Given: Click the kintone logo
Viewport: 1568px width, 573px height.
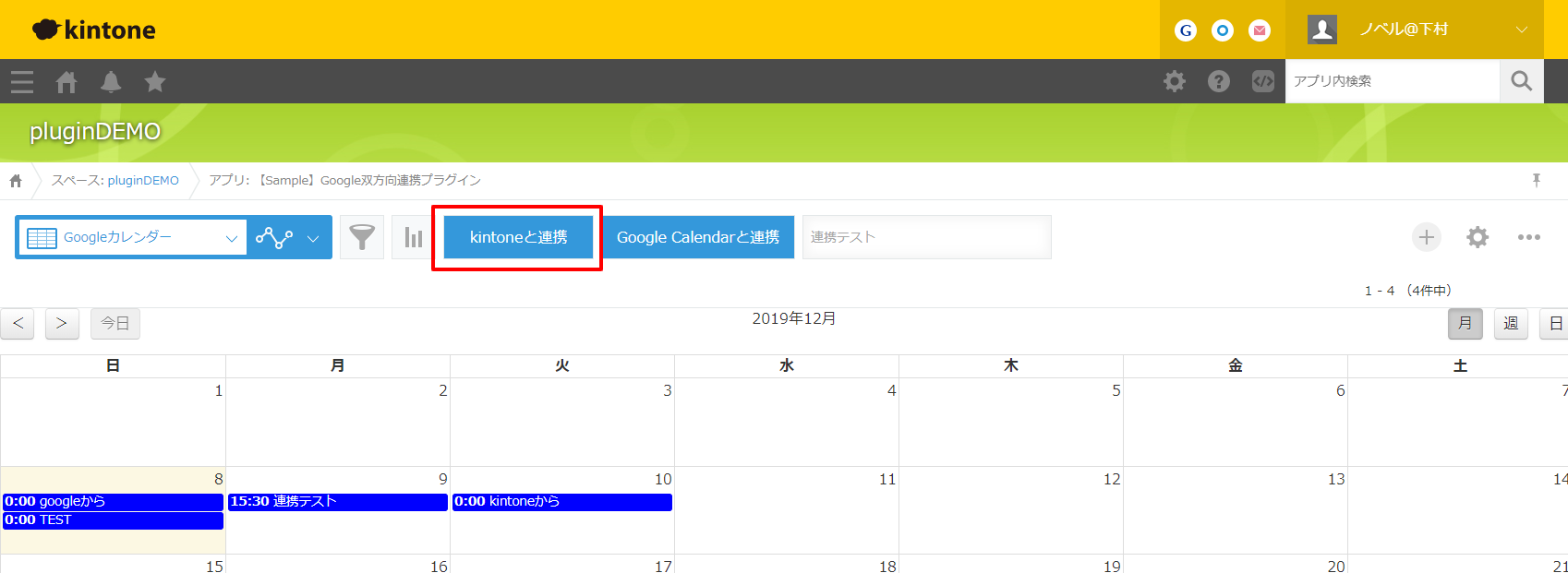Looking at the screenshot, I should [93, 30].
